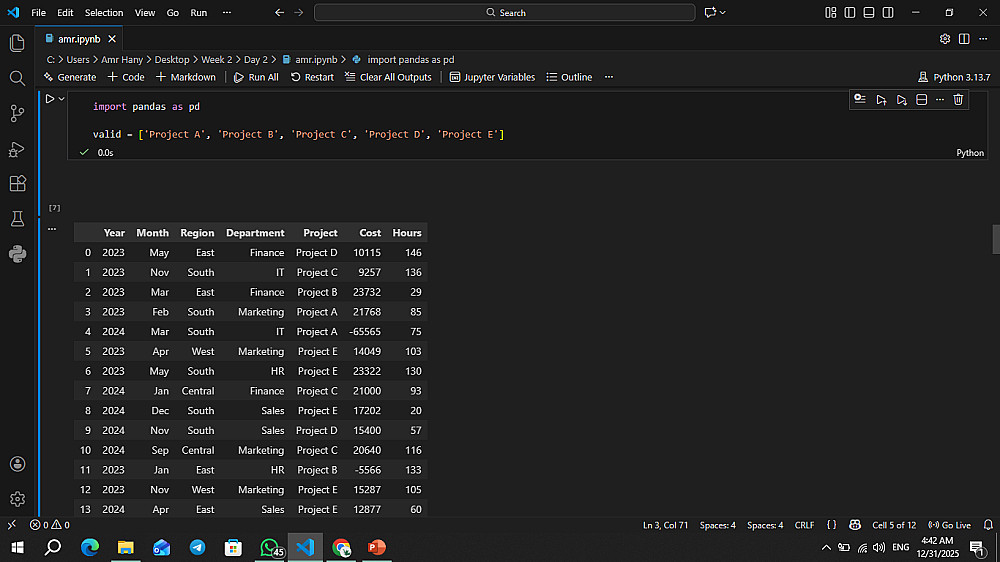
Task: Open the Copilot Chat icon
Action: pyautogui.click(x=710, y=13)
